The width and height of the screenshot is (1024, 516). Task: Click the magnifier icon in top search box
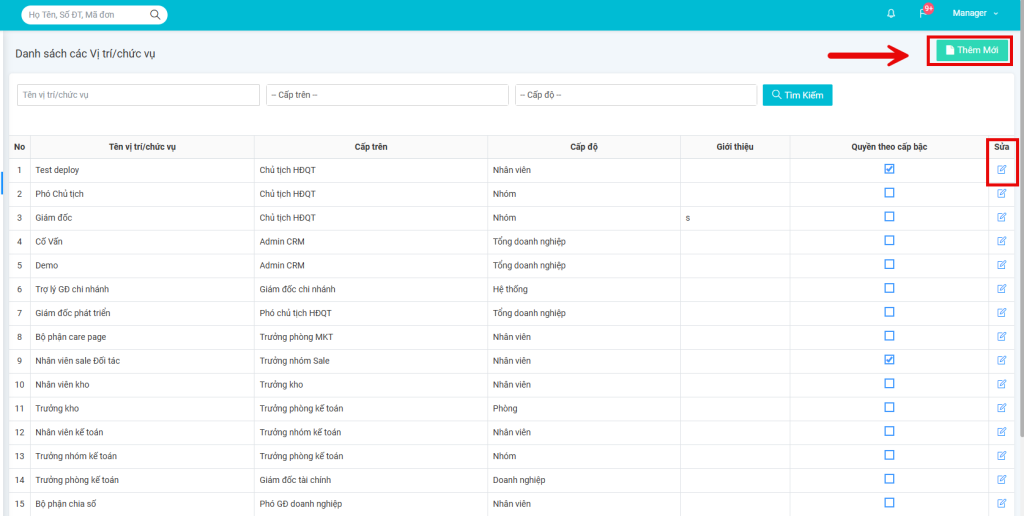coord(155,15)
